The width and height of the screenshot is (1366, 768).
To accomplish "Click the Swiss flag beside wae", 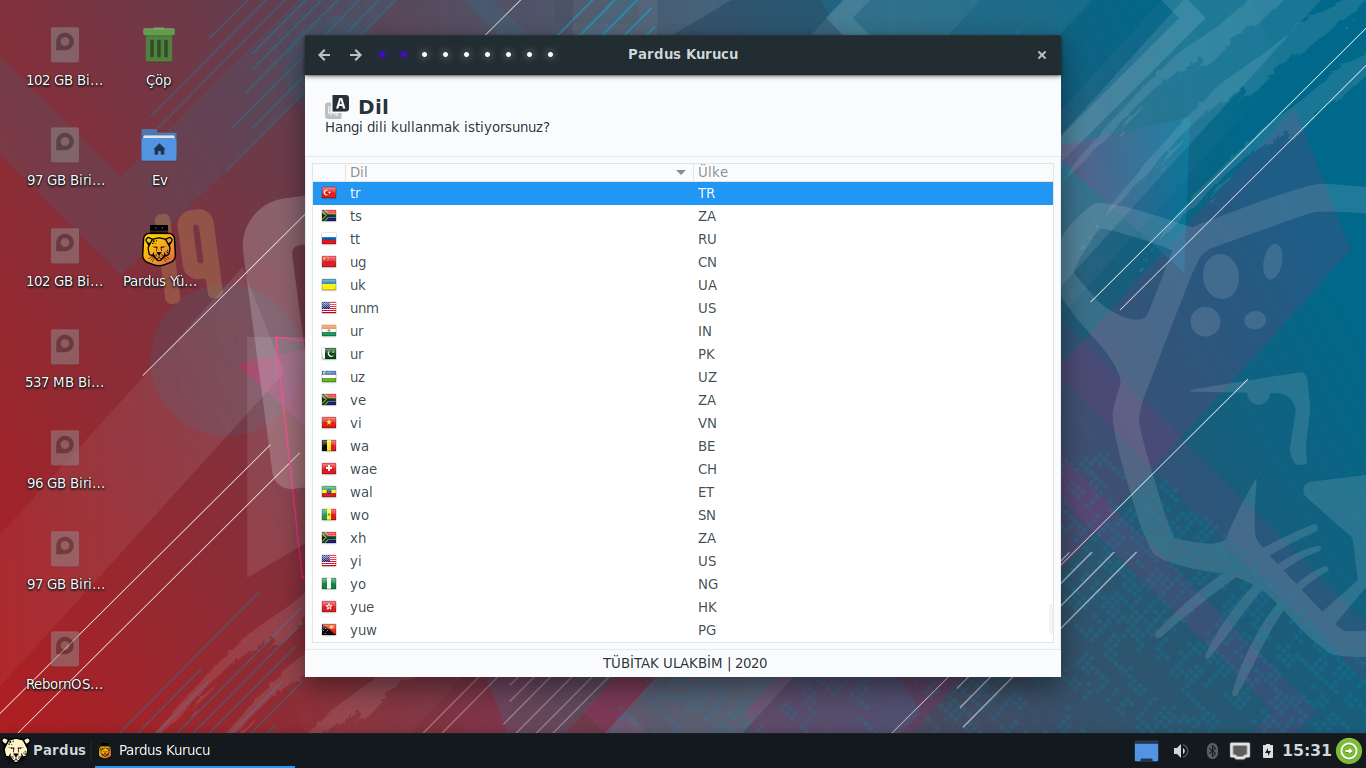I will (x=329, y=469).
